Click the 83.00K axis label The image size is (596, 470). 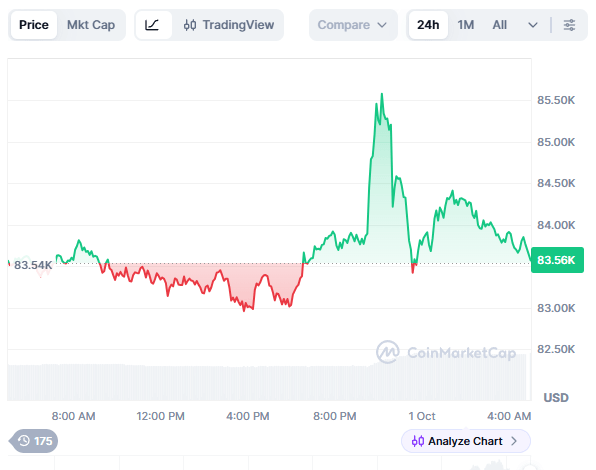pyautogui.click(x=556, y=308)
